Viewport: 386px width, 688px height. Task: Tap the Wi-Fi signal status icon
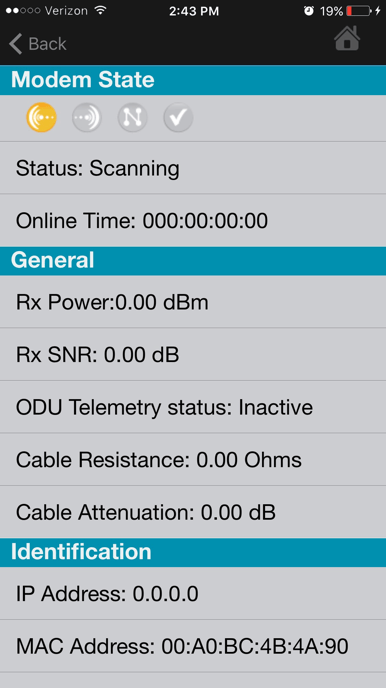click(101, 11)
